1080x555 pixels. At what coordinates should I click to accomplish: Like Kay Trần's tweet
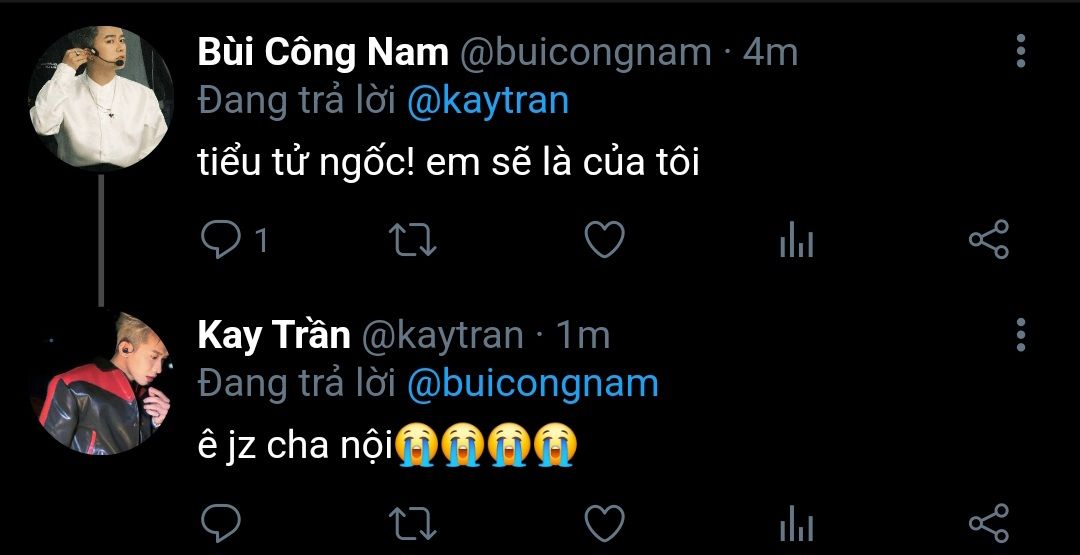click(x=604, y=523)
